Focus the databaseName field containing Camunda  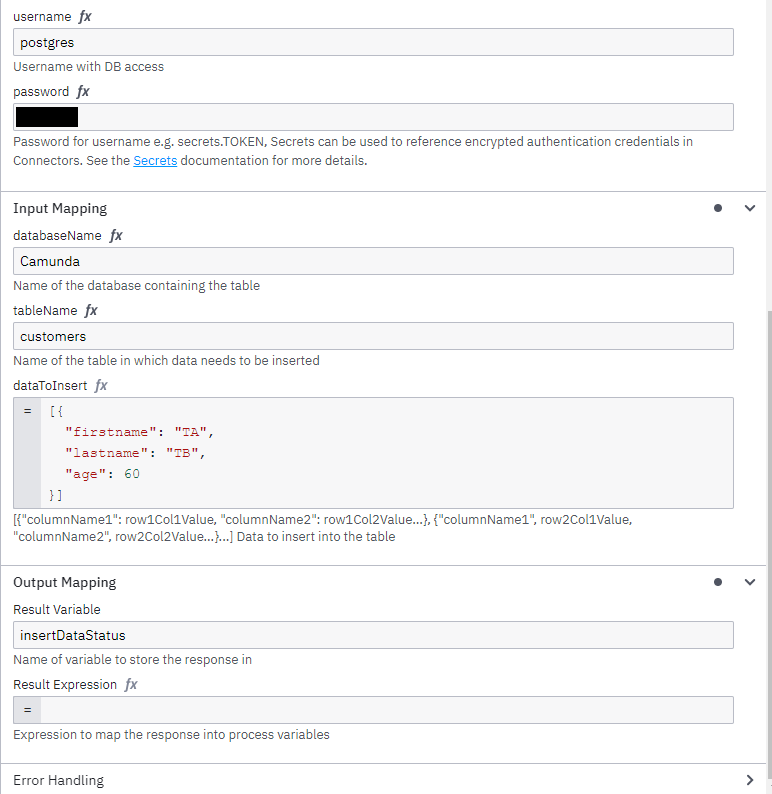[x=373, y=261]
